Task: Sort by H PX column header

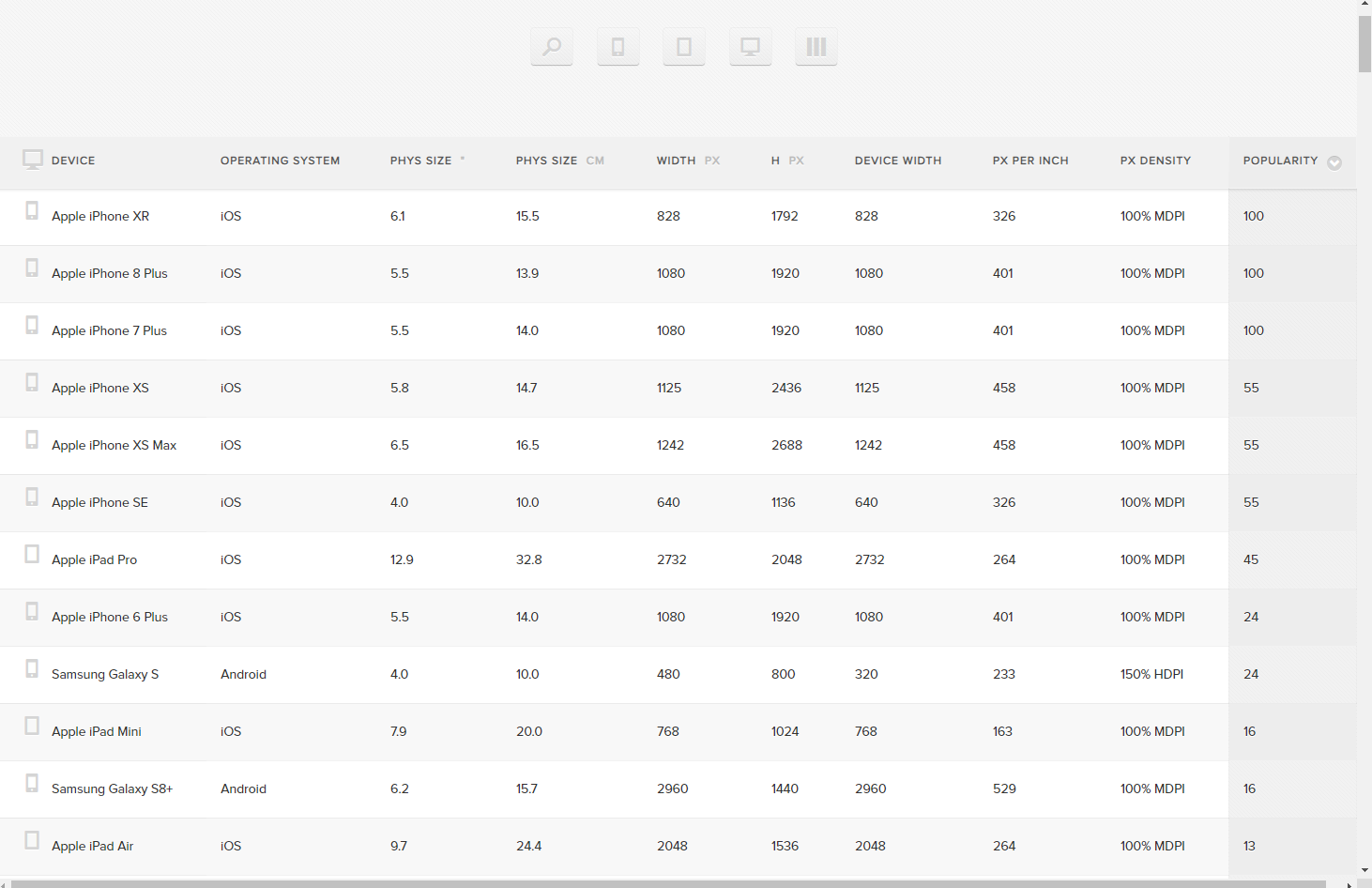Action: coord(787,161)
